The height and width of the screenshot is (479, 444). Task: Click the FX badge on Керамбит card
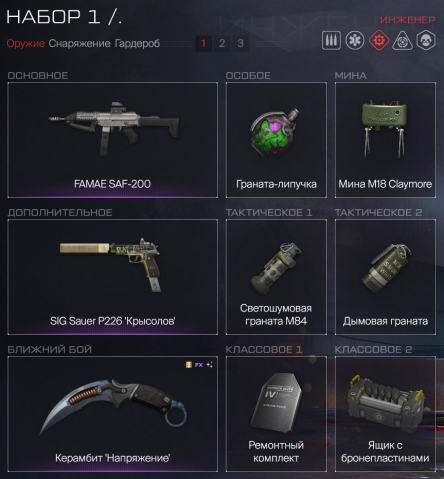(199, 365)
